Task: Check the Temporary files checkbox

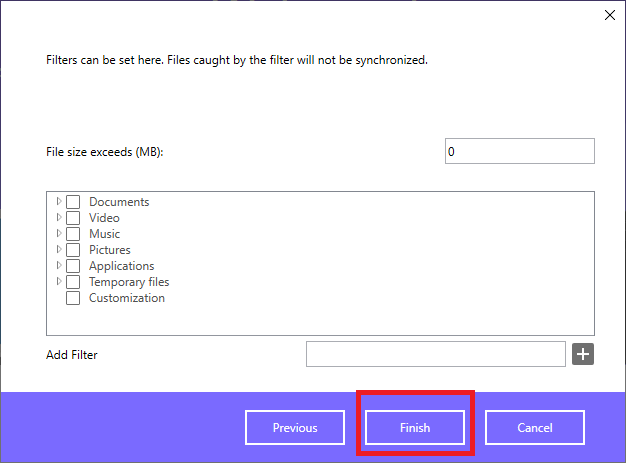Action: (73, 282)
